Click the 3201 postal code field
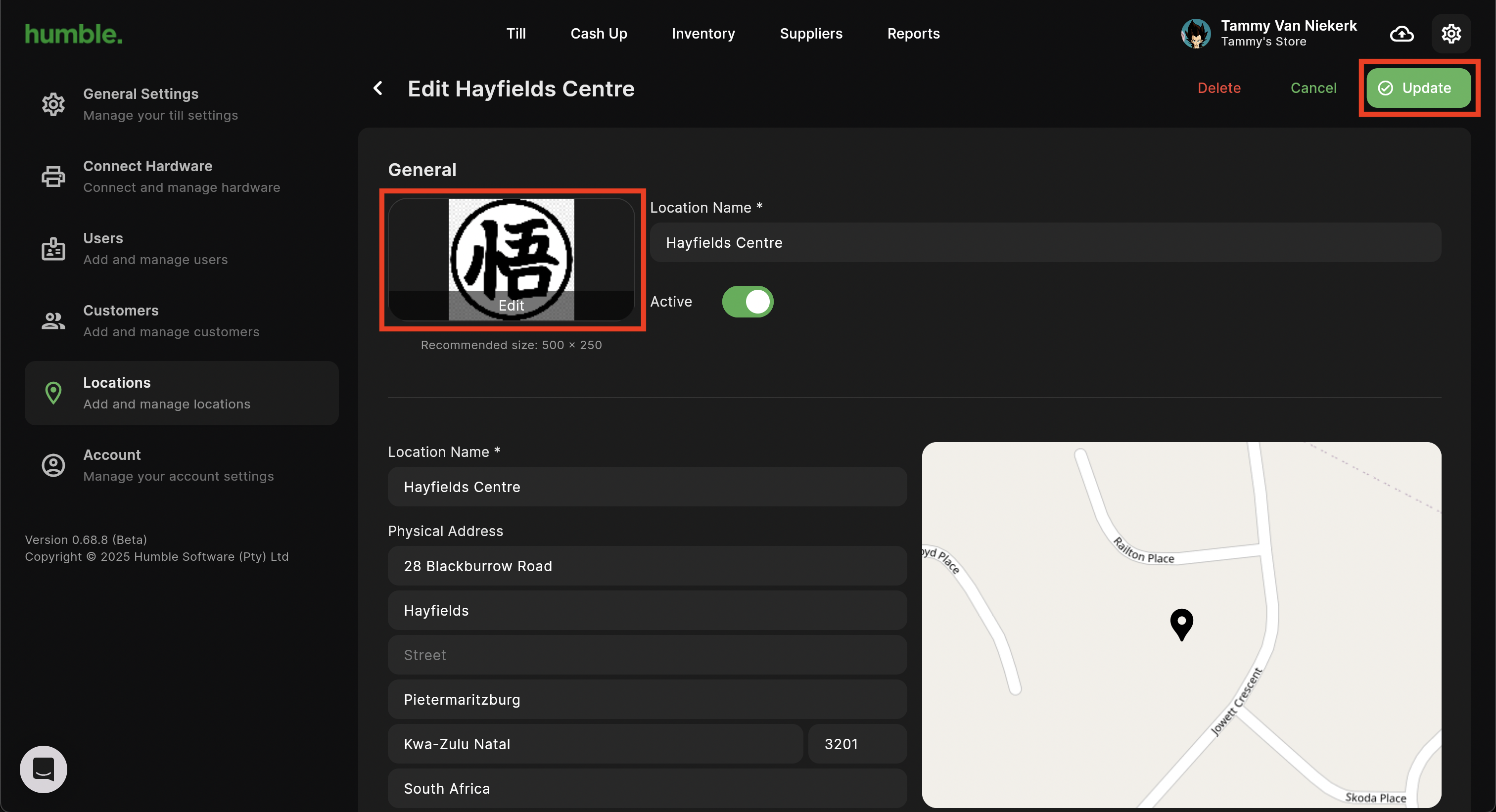This screenshot has width=1496, height=812. click(857, 744)
